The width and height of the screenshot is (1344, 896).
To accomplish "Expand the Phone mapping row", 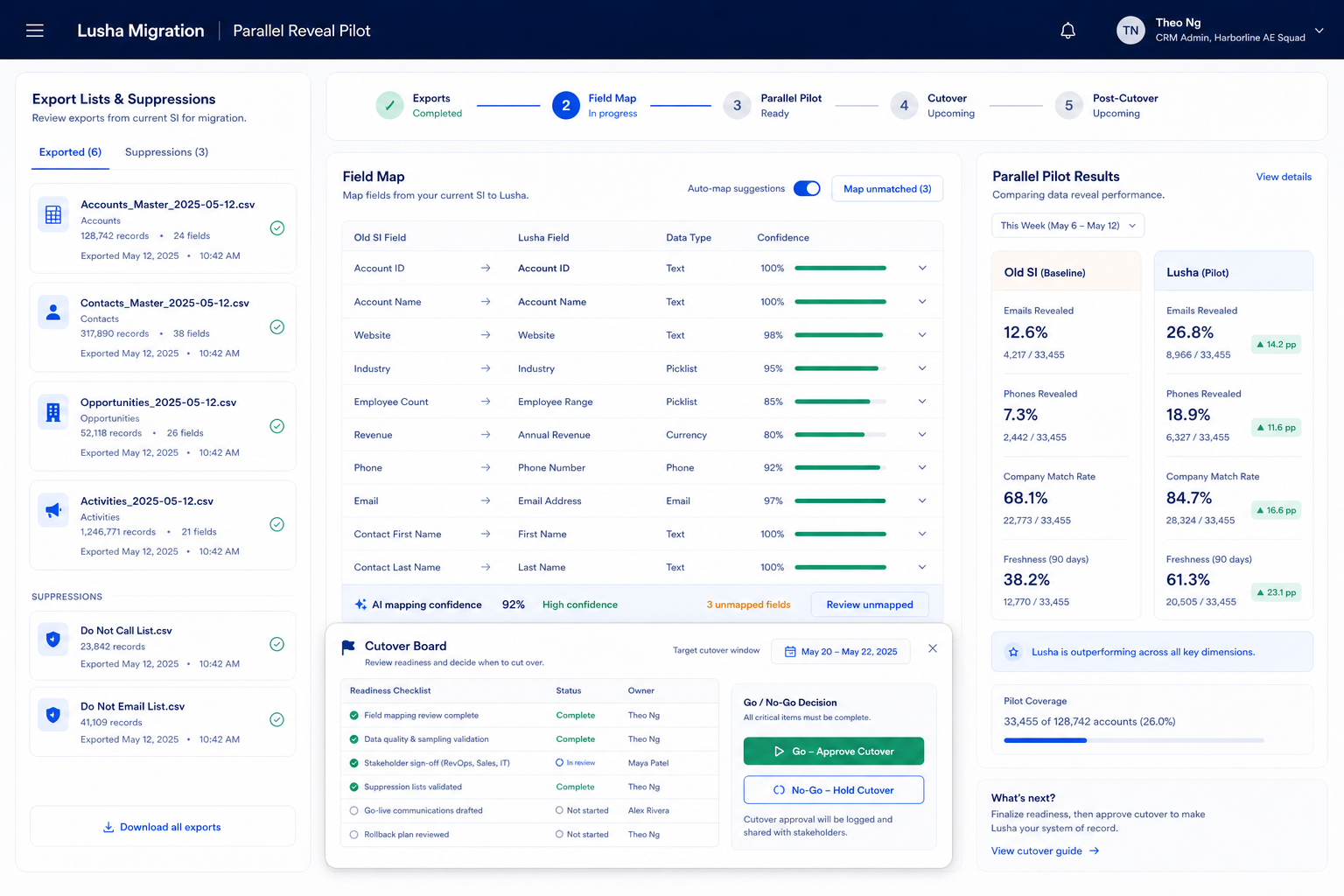I will tap(922, 467).
